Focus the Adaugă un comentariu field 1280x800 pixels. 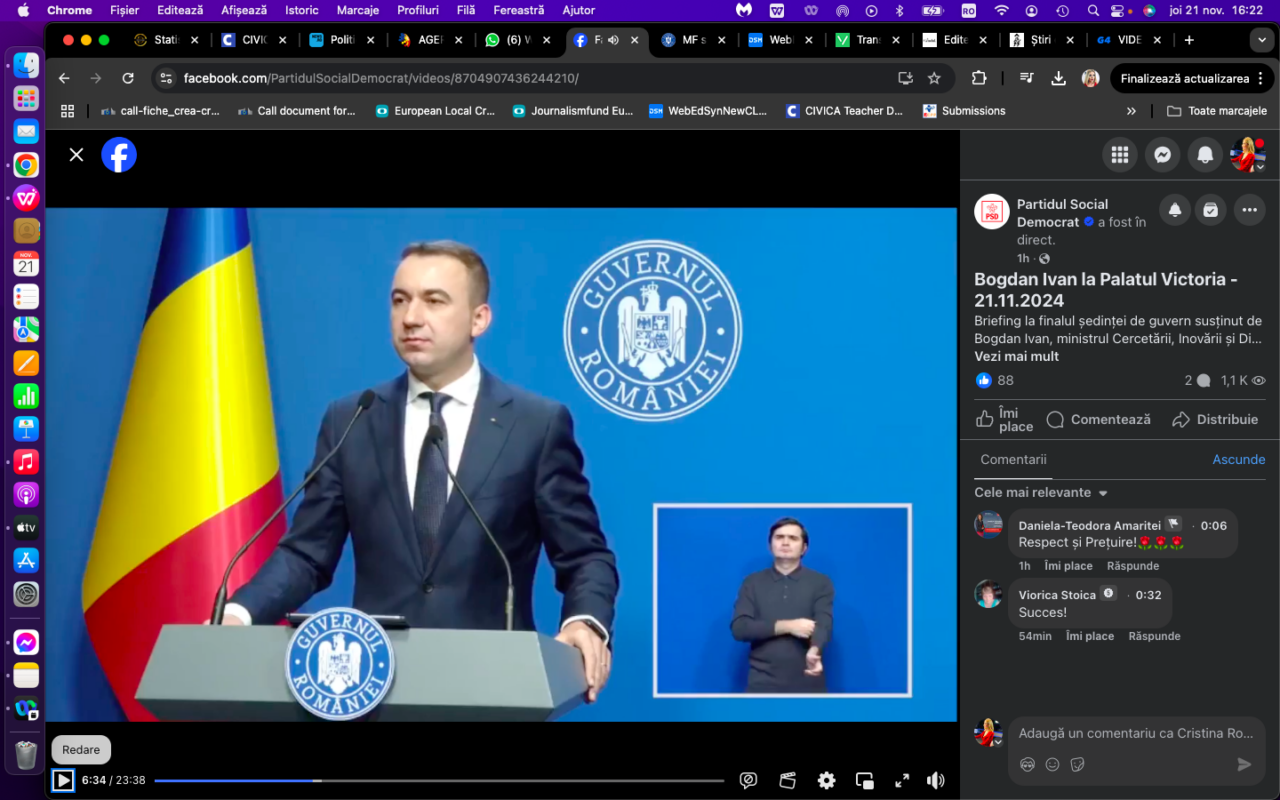tap(1135, 733)
